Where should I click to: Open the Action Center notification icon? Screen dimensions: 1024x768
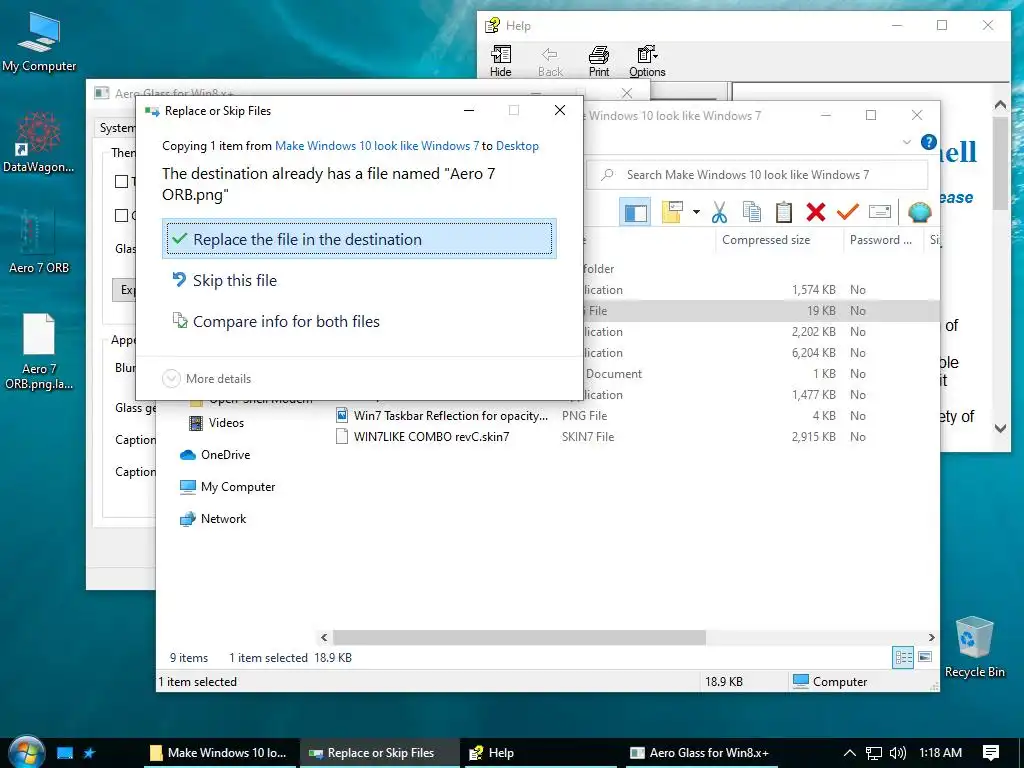(991, 753)
